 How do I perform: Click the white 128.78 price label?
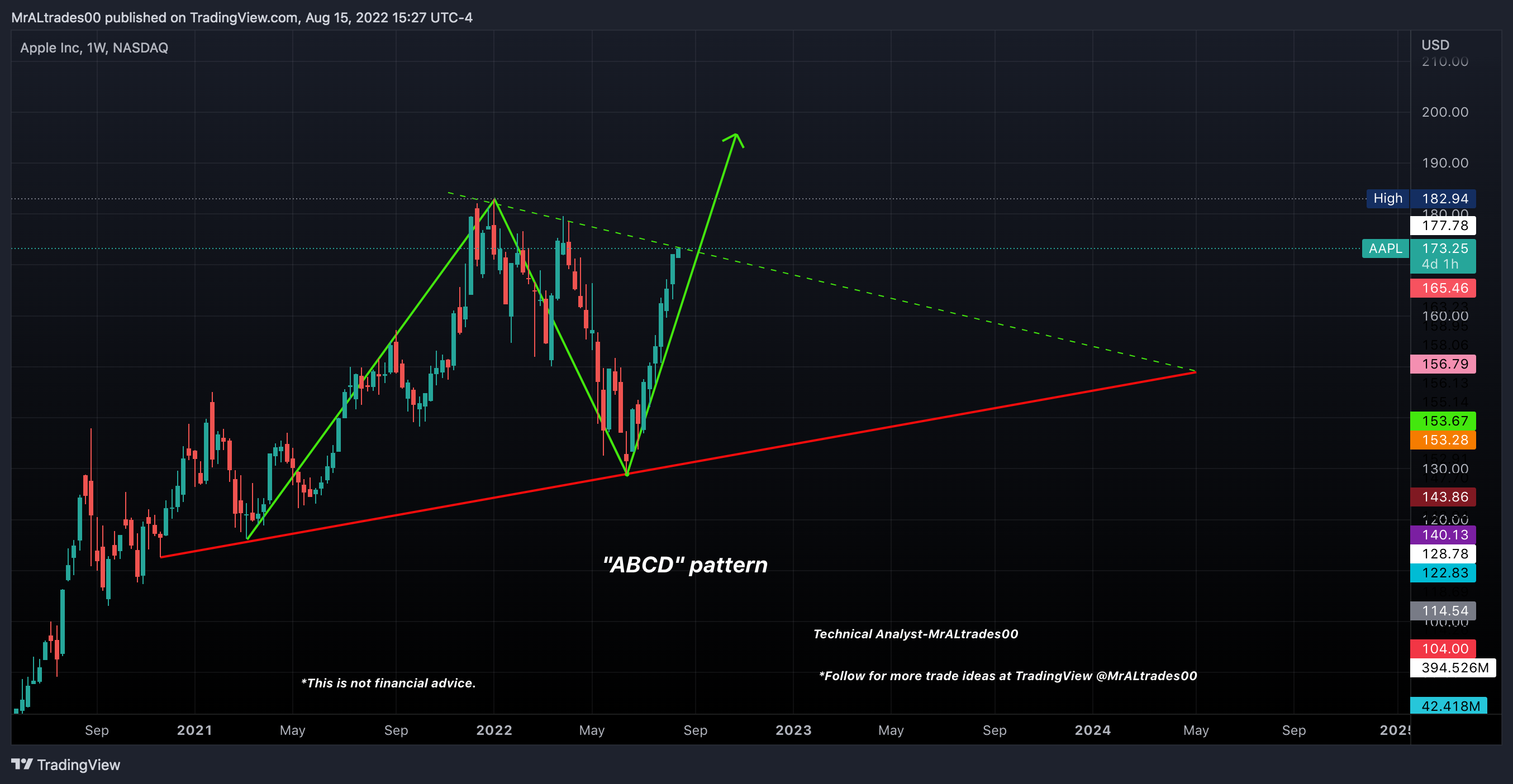1443,554
